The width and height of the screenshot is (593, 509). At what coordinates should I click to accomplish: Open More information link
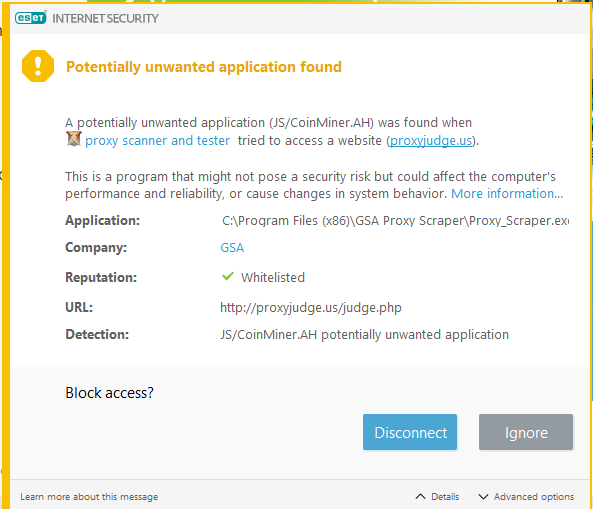coord(507,194)
